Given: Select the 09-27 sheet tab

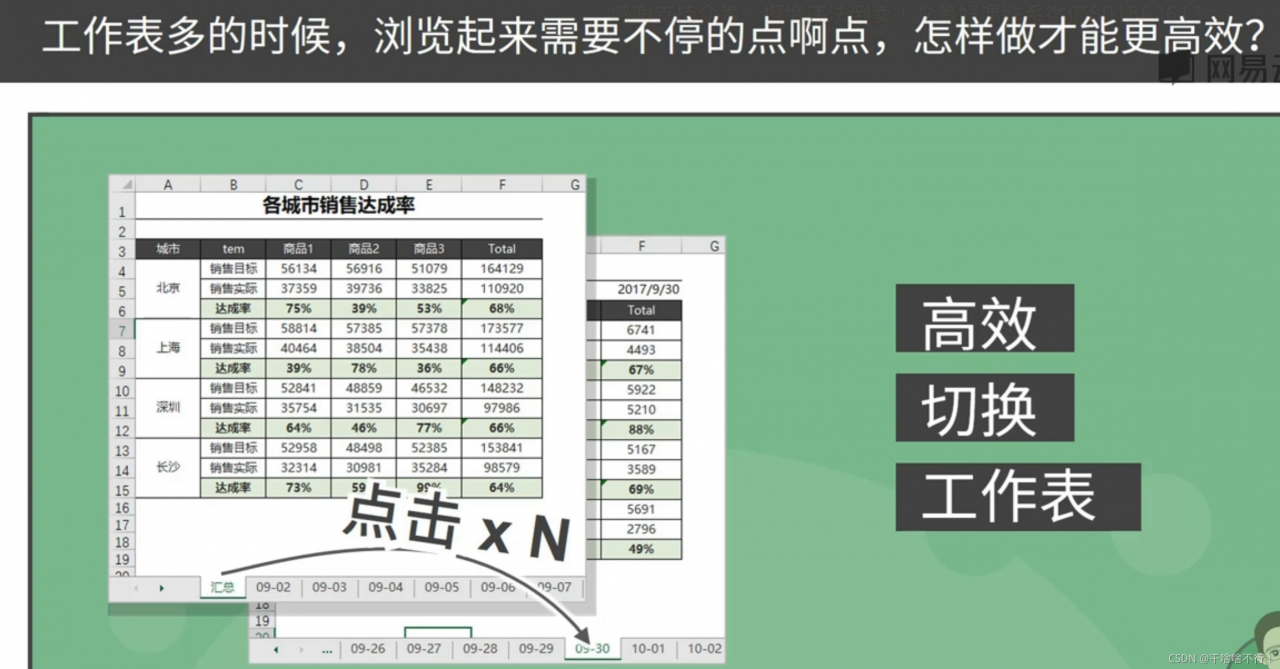Looking at the screenshot, I should (424, 649).
